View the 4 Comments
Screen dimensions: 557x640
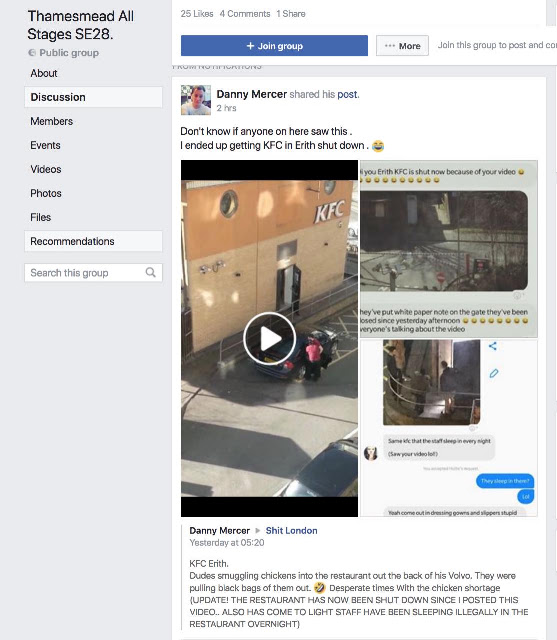click(245, 14)
